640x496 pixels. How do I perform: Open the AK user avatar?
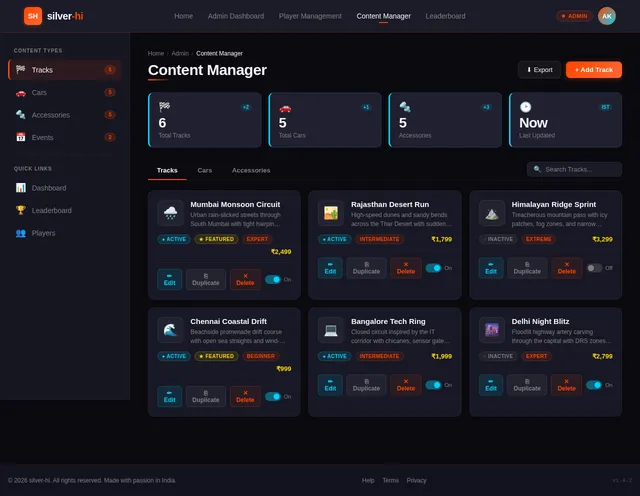(607, 16)
